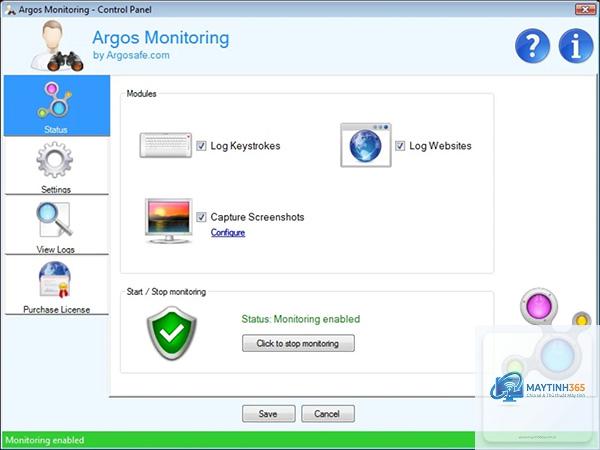Screen dimensions: 600x450
Task: Click the sunset monitor screenshots icon
Action: 168,221
